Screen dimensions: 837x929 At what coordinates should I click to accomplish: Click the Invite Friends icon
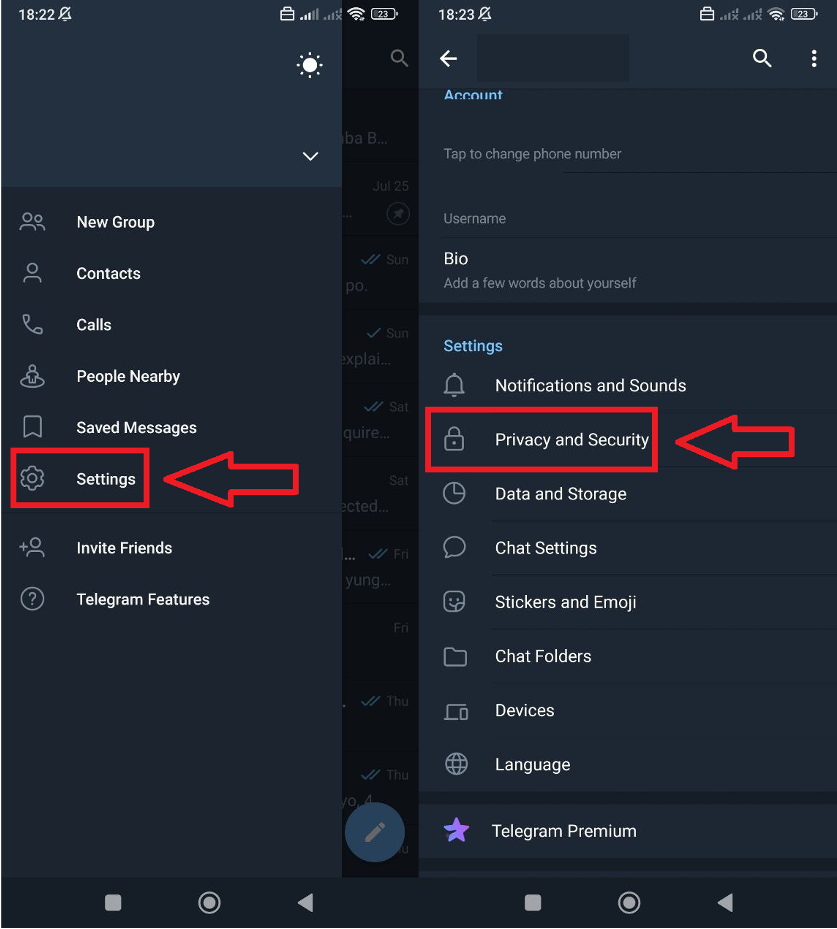(33, 548)
